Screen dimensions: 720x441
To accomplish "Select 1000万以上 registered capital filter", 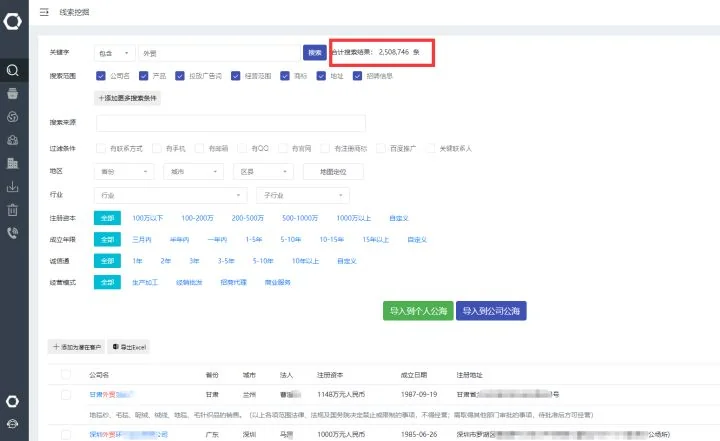I will coord(354,218).
